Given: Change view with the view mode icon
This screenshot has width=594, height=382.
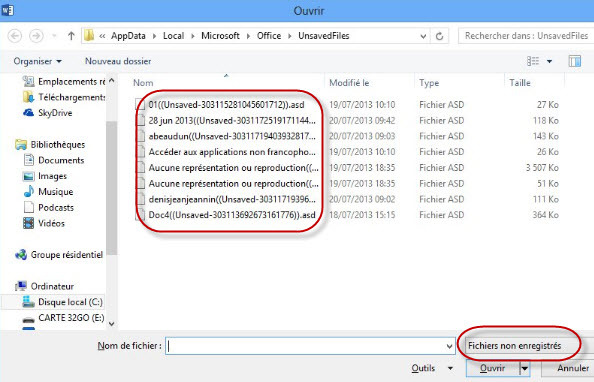Looking at the screenshot, I should point(533,61).
